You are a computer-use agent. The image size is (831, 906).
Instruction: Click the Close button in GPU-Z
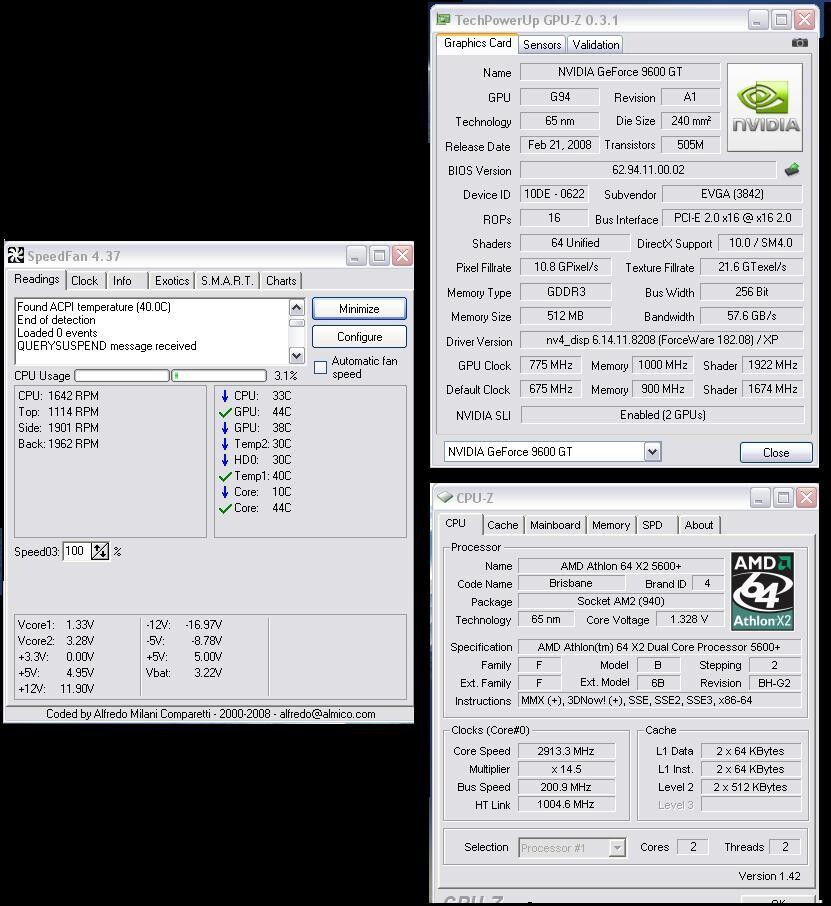coord(776,452)
